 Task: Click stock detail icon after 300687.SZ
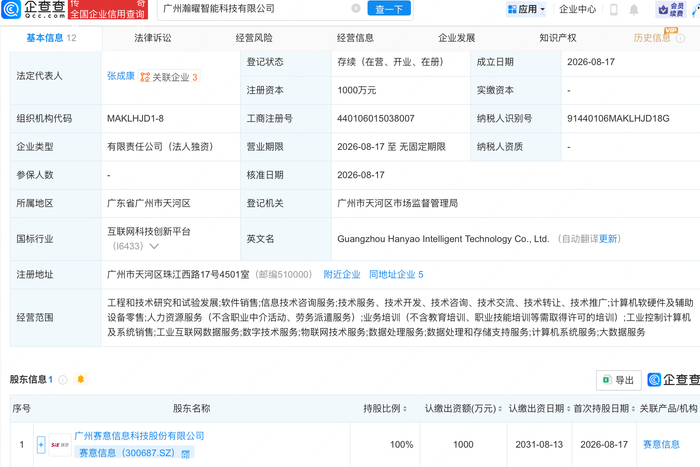coord(185,453)
